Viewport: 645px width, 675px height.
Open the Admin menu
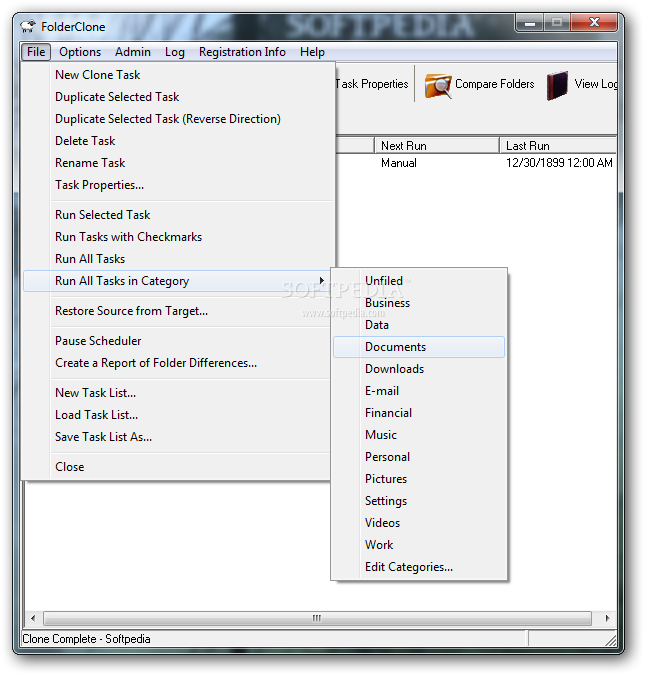[133, 52]
